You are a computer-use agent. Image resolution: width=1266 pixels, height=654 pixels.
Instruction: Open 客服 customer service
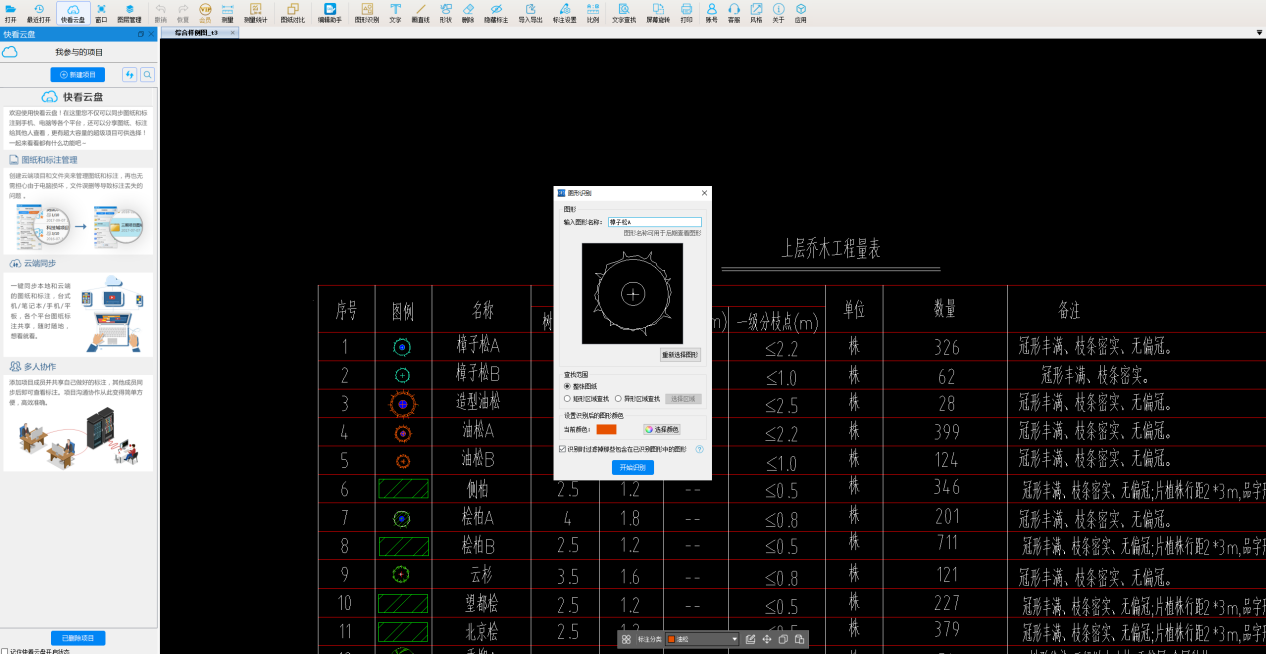pos(734,12)
